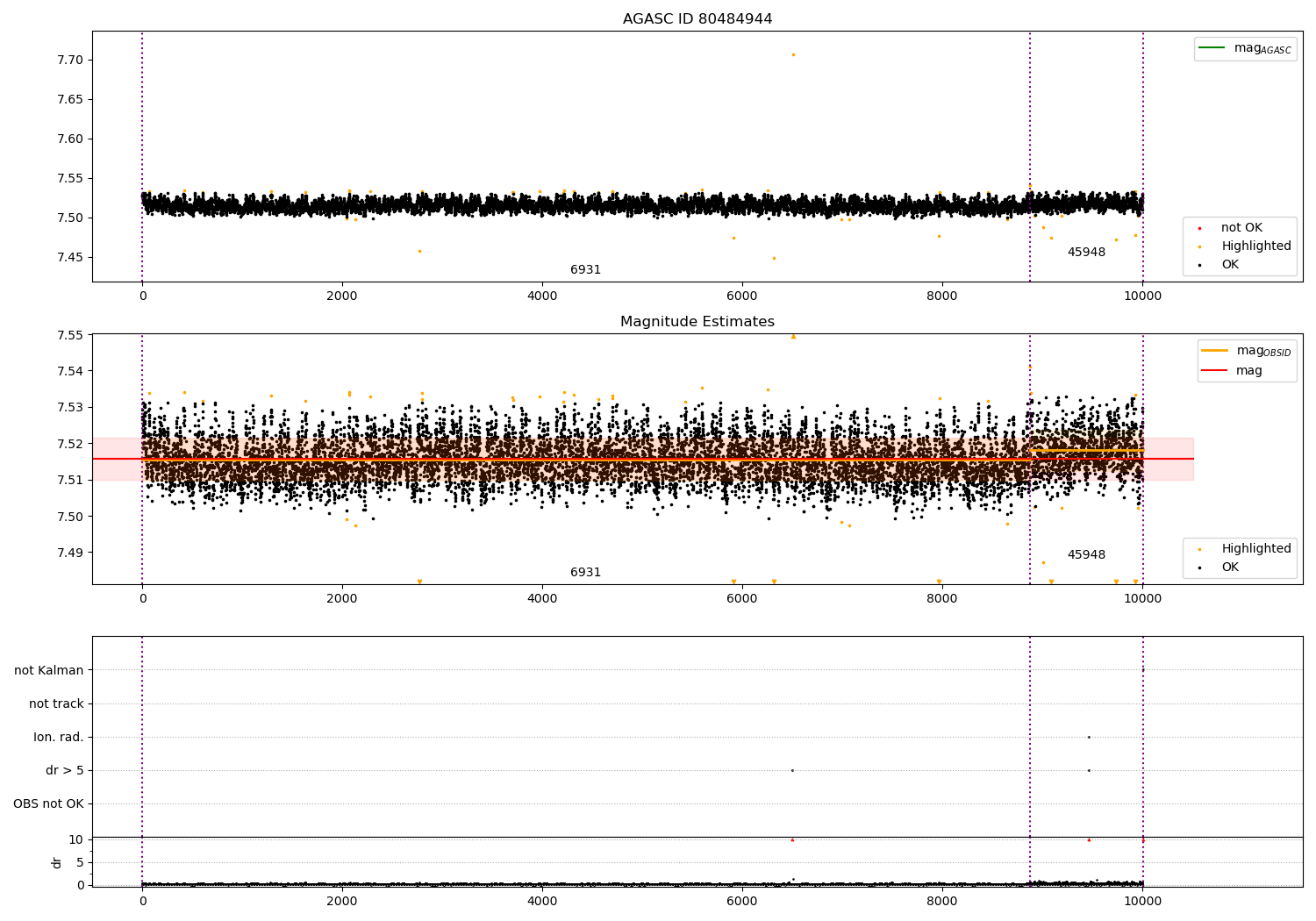The image size is (1316, 921).
Task: Click the rotated "dr" axis label
Action: click(x=57, y=862)
